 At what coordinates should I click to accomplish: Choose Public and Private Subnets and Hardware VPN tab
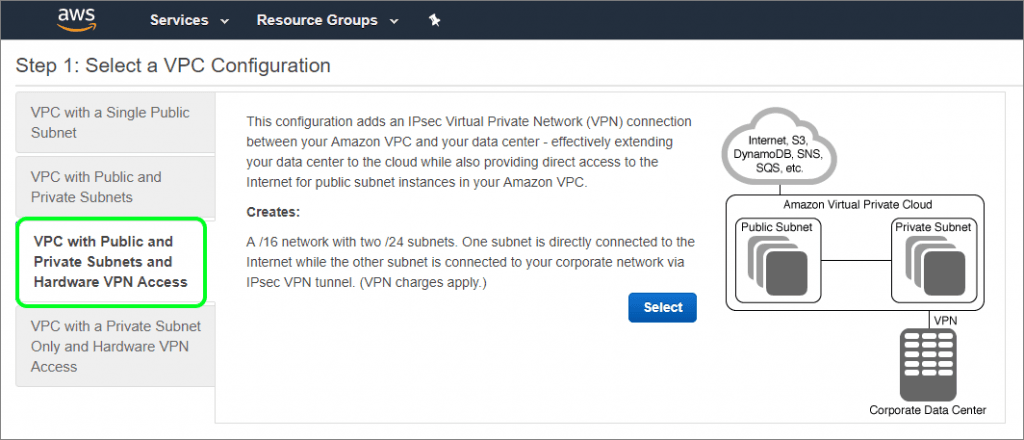[x=112, y=262]
